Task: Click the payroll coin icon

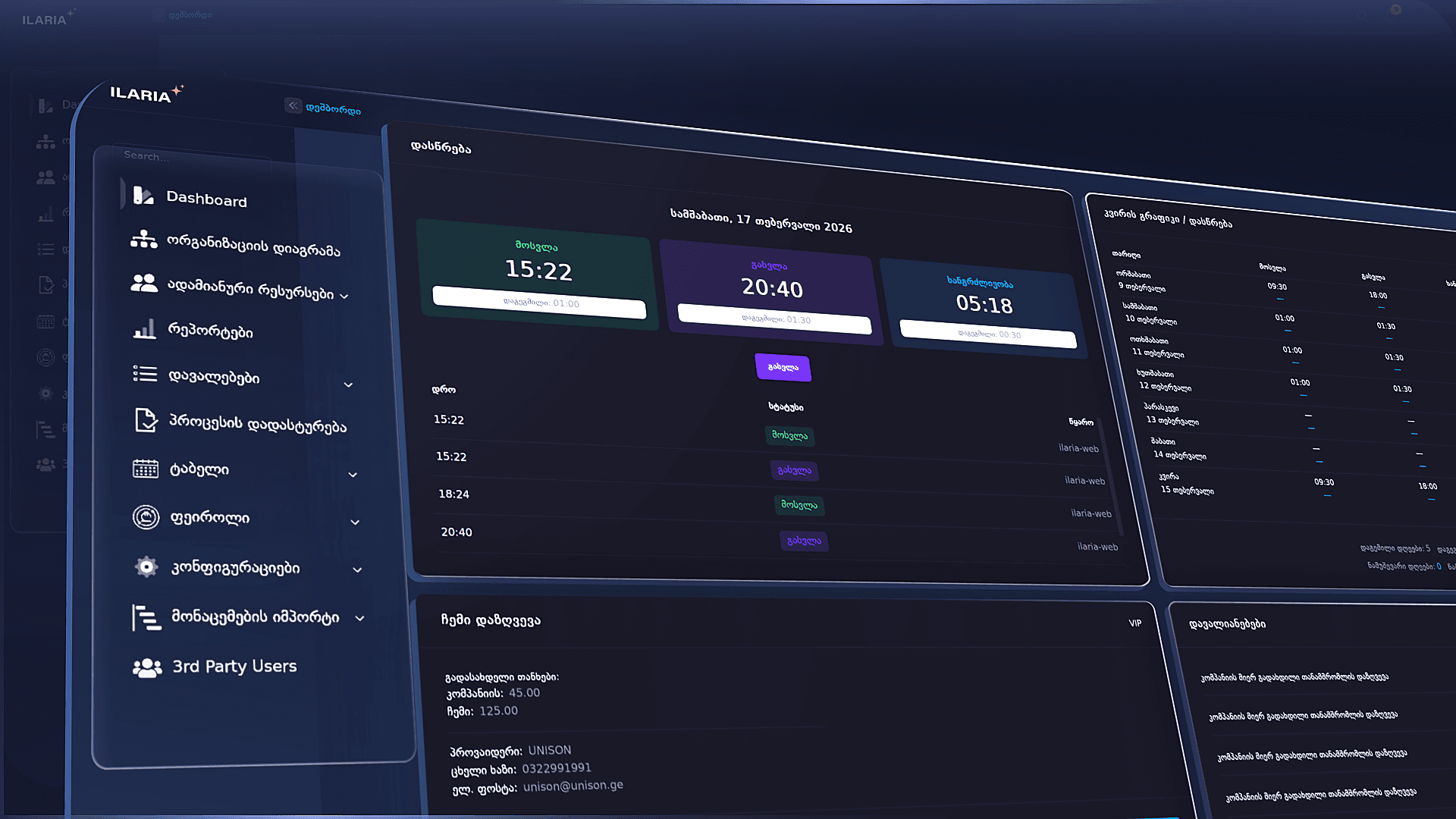Action: point(146,517)
